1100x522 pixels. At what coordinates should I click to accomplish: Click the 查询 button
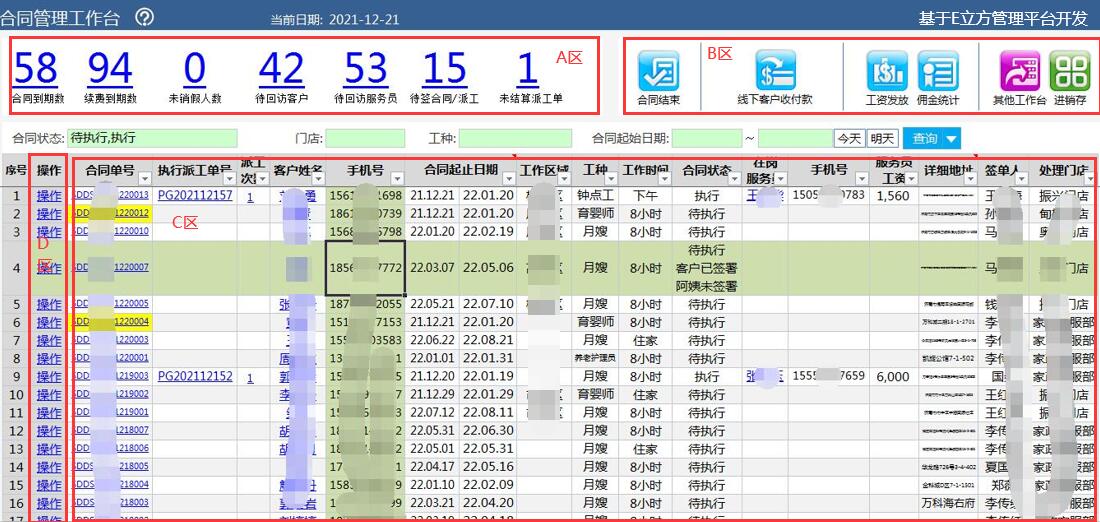[x=924, y=138]
